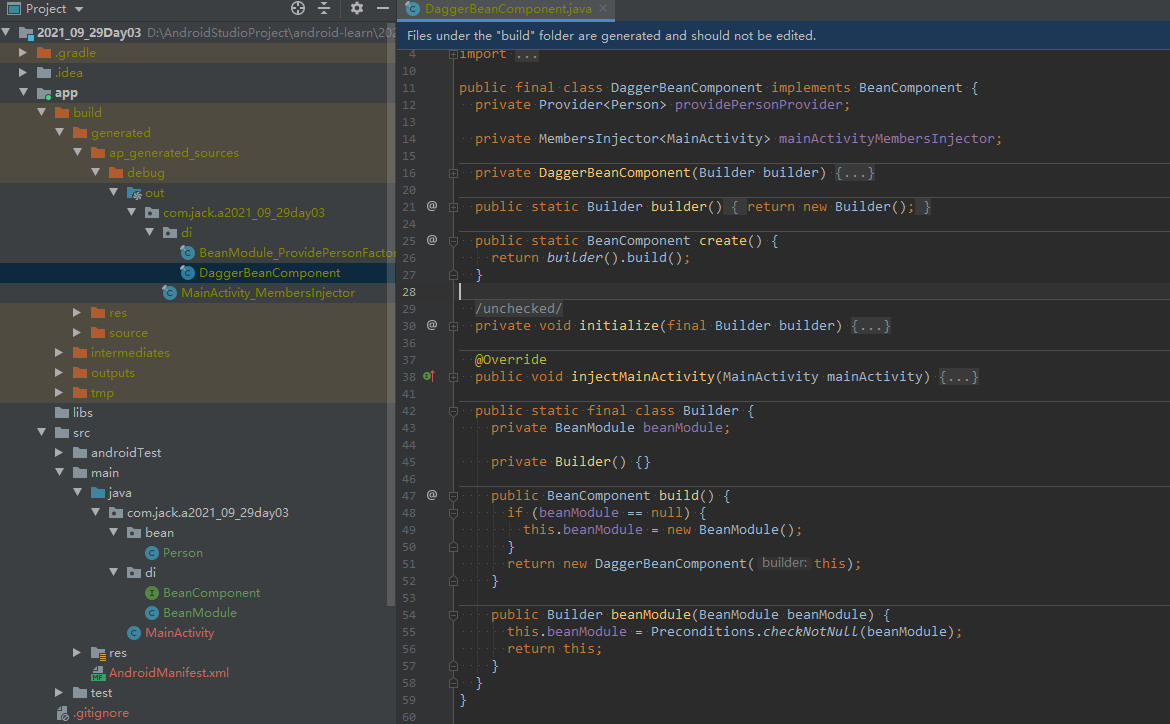Collapse the src folder
This screenshot has height=724, width=1170.
pyautogui.click(x=42, y=432)
